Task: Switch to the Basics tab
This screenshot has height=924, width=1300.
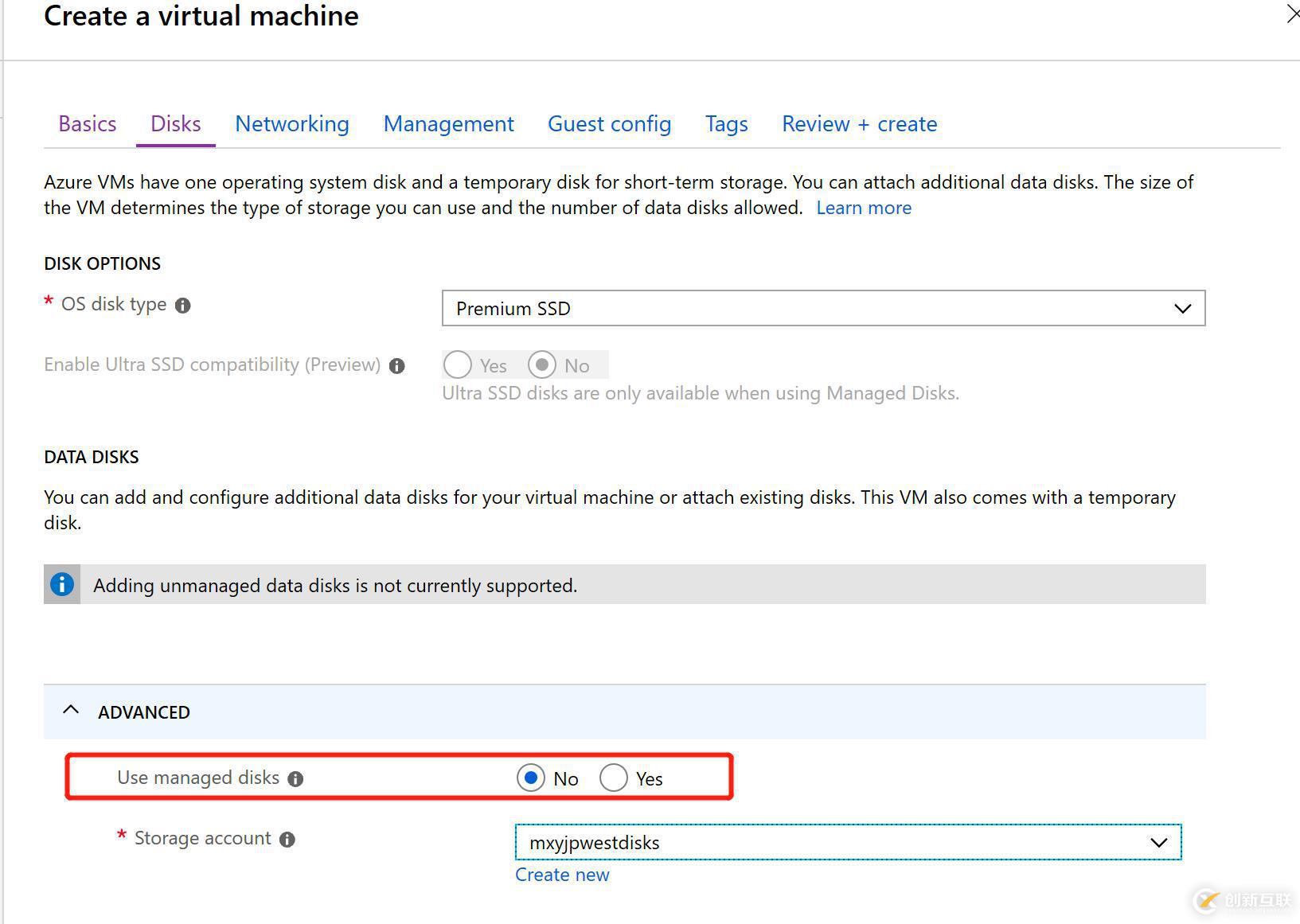Action: tap(87, 123)
